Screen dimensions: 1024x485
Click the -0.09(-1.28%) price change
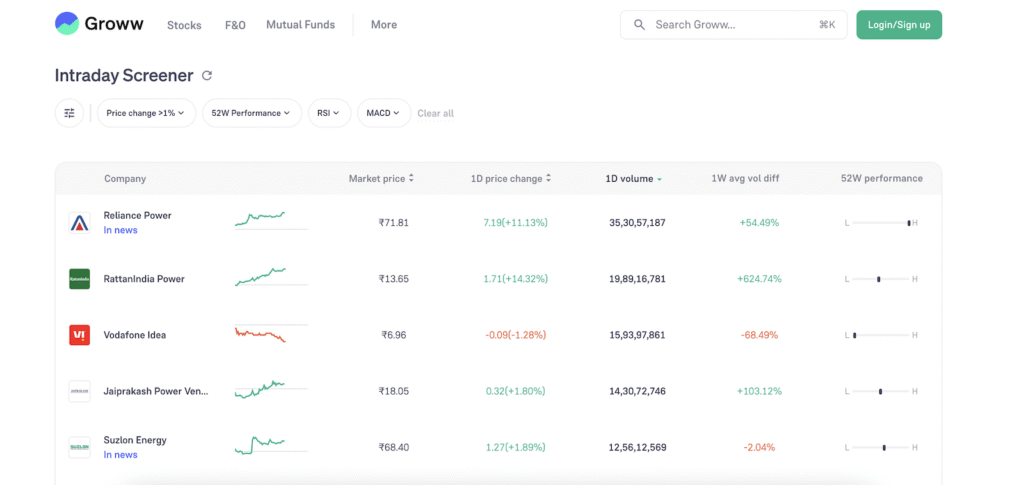click(x=515, y=335)
